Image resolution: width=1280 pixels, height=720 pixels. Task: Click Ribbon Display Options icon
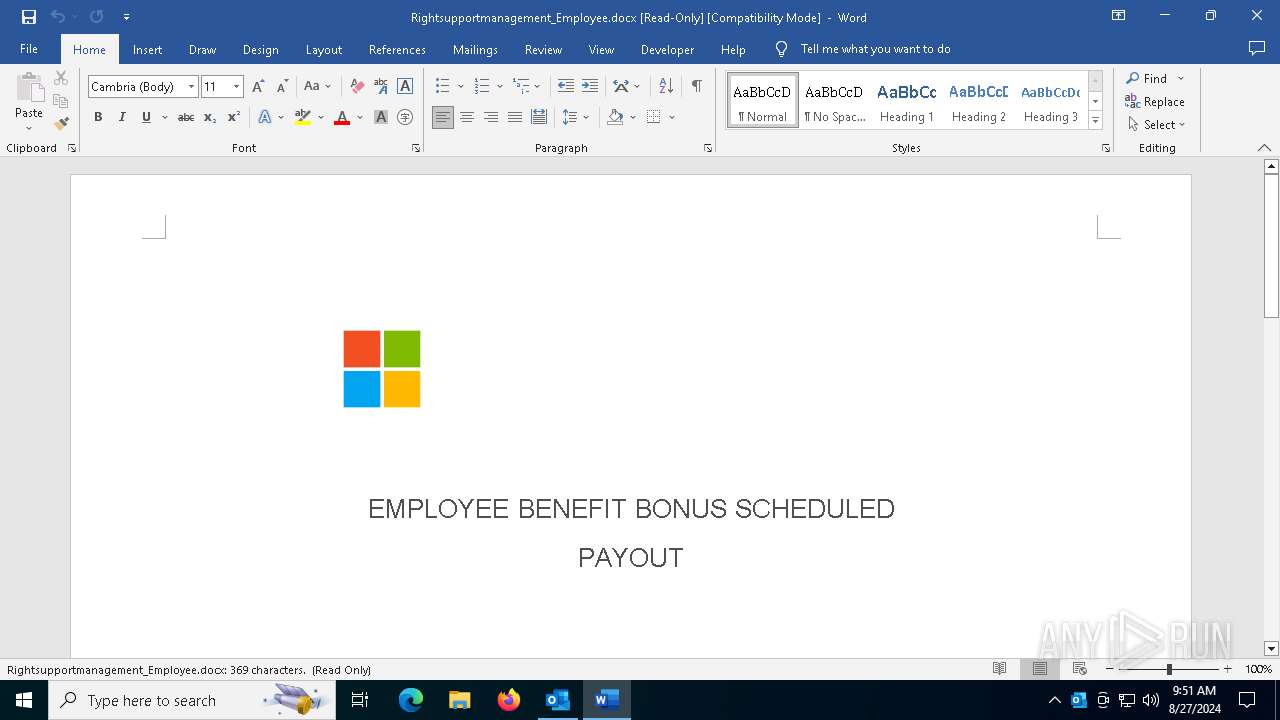[1119, 16]
